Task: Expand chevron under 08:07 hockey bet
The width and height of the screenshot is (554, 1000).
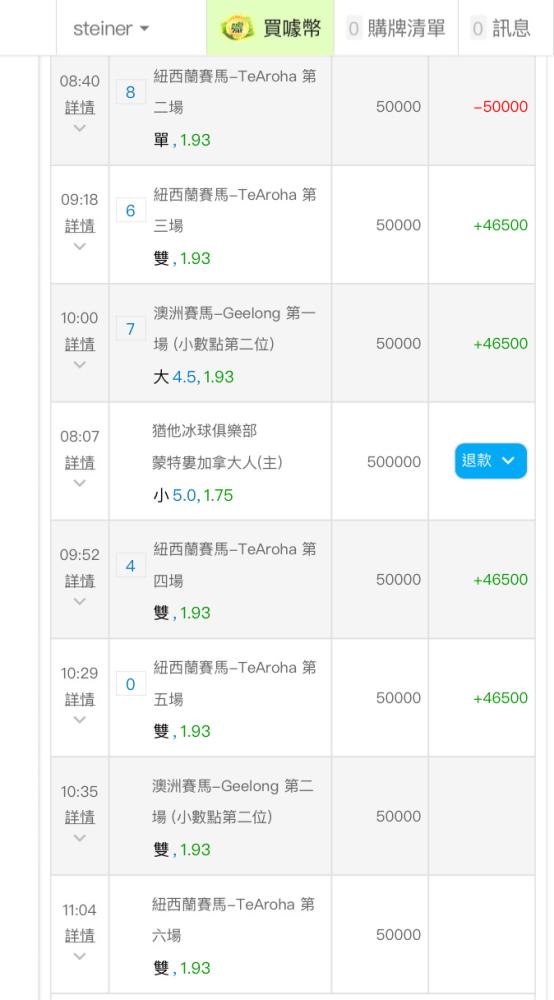Action: (x=80, y=483)
